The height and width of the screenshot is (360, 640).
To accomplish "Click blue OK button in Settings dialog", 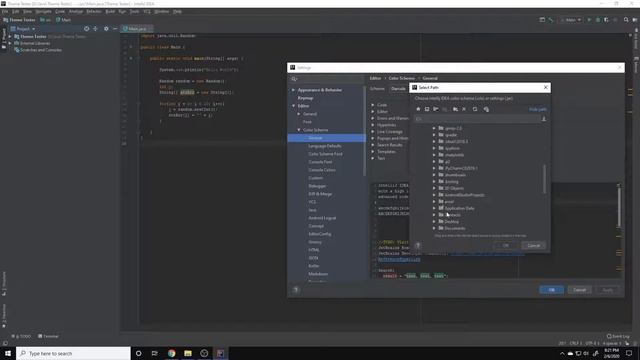I will coord(551,290).
